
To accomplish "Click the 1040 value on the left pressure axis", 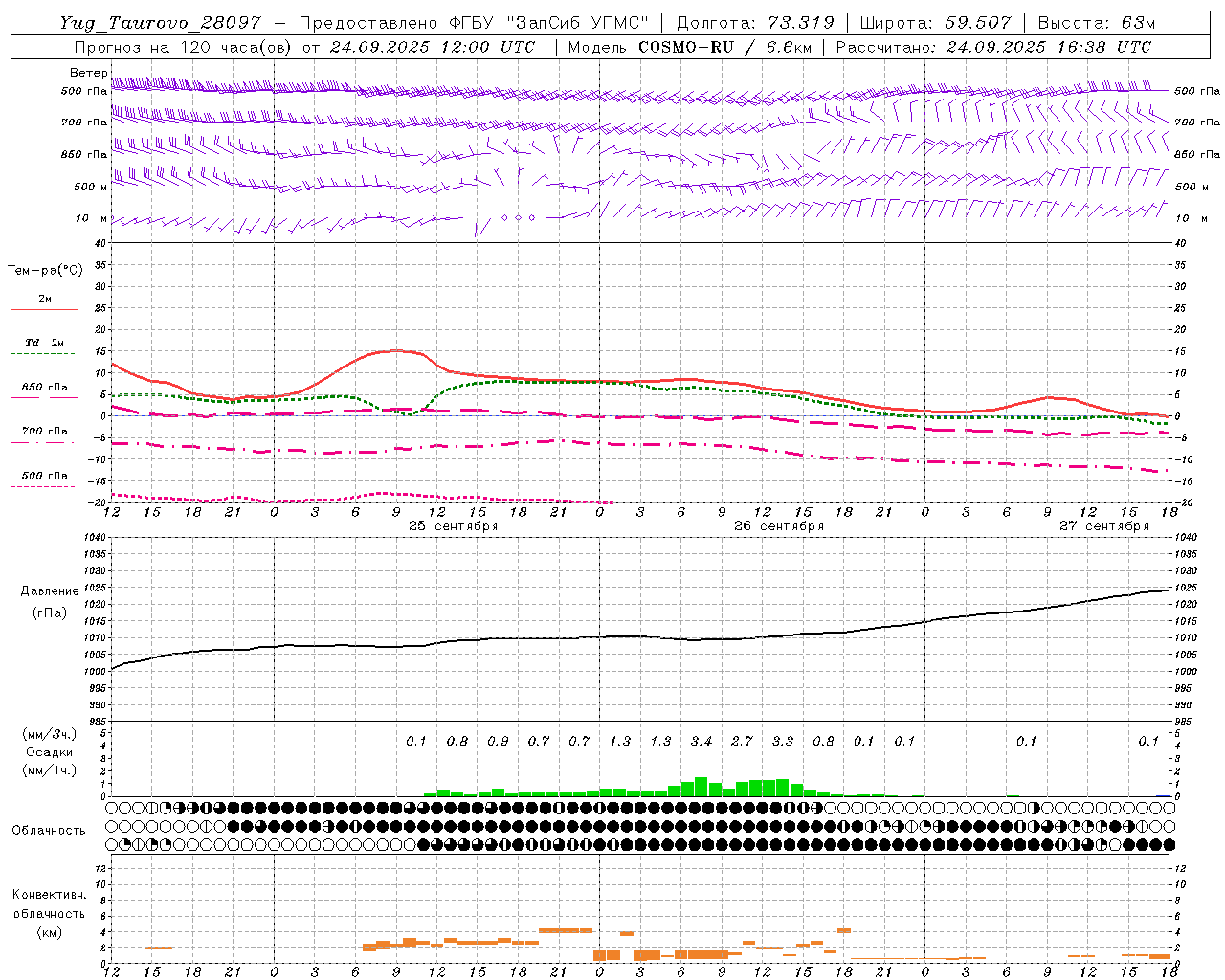I will pyautogui.click(x=95, y=538).
